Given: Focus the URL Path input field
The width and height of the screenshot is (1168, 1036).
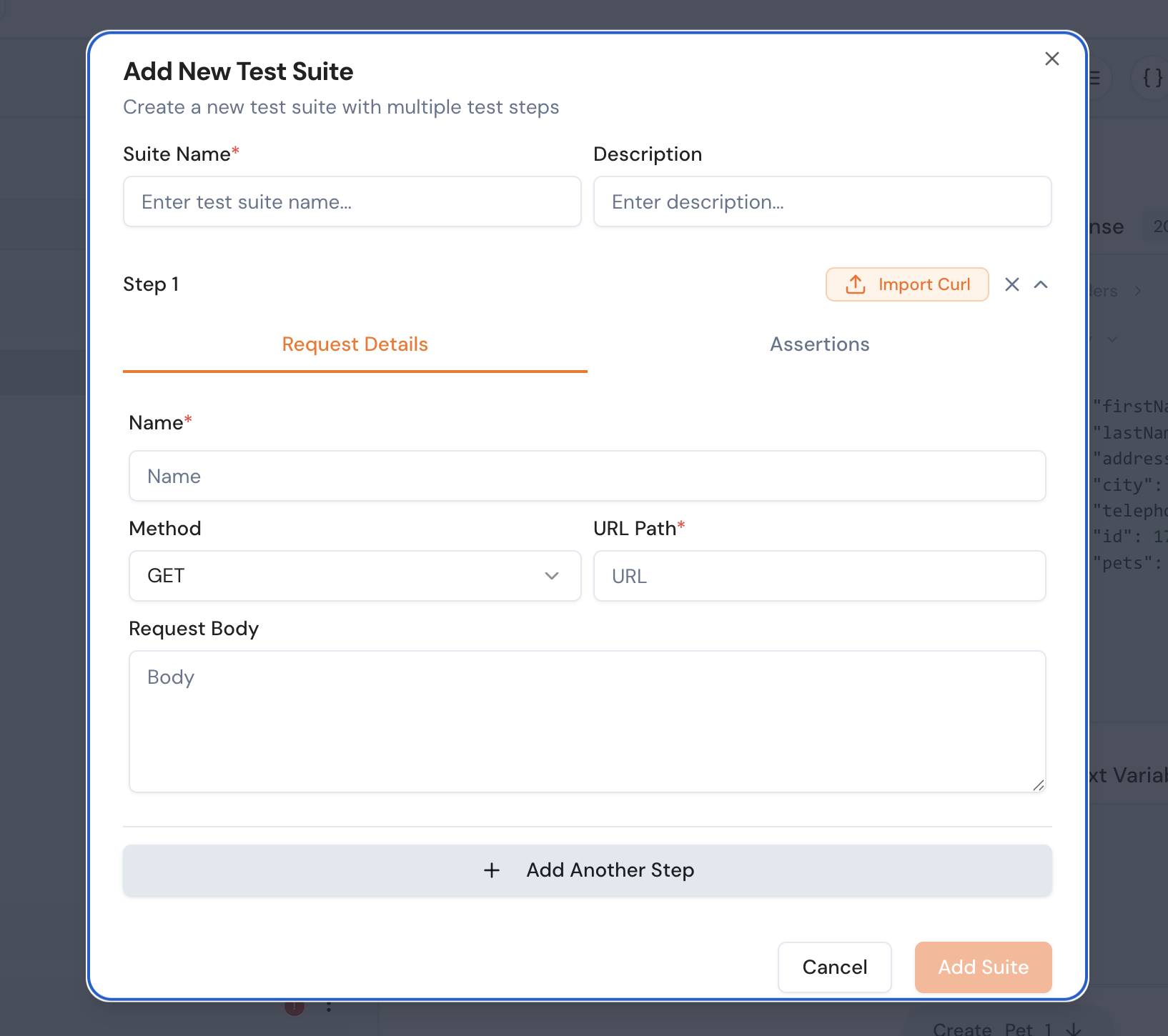Looking at the screenshot, I should pos(819,576).
